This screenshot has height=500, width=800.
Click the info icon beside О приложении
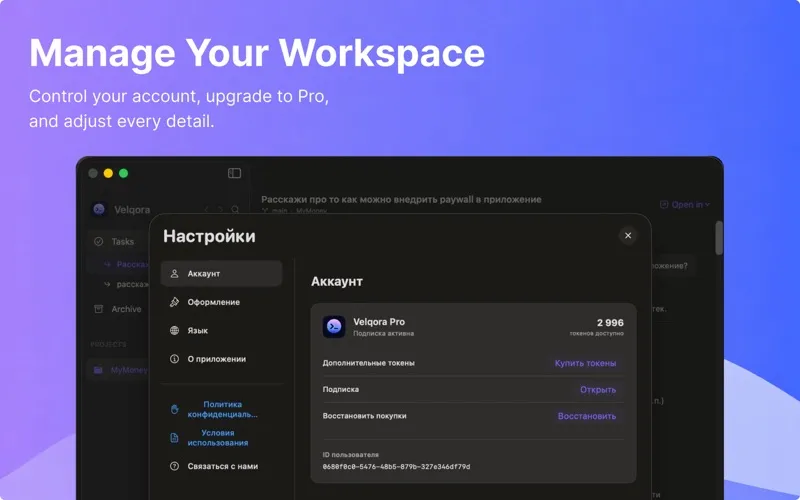(x=174, y=359)
